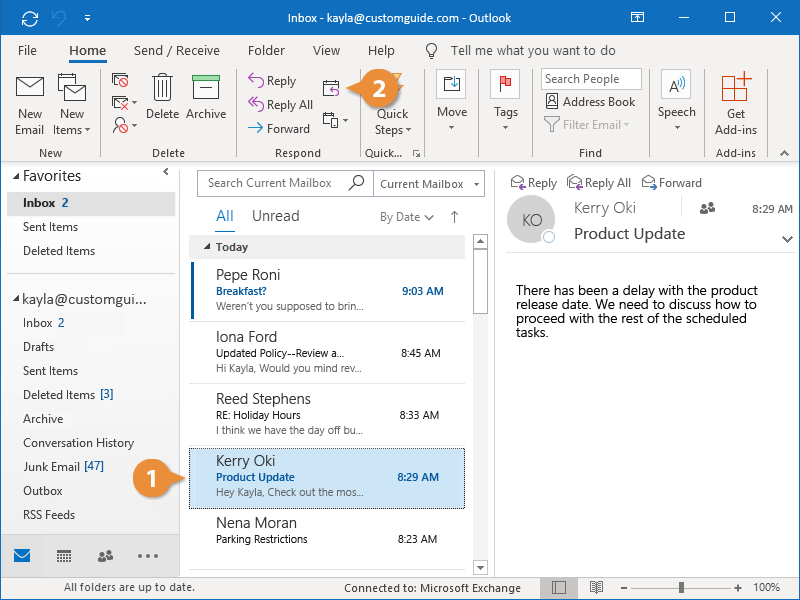Image resolution: width=800 pixels, height=600 pixels.
Task: Open Reed Stephens' RE: Holiday Hours email
Action: [328, 414]
